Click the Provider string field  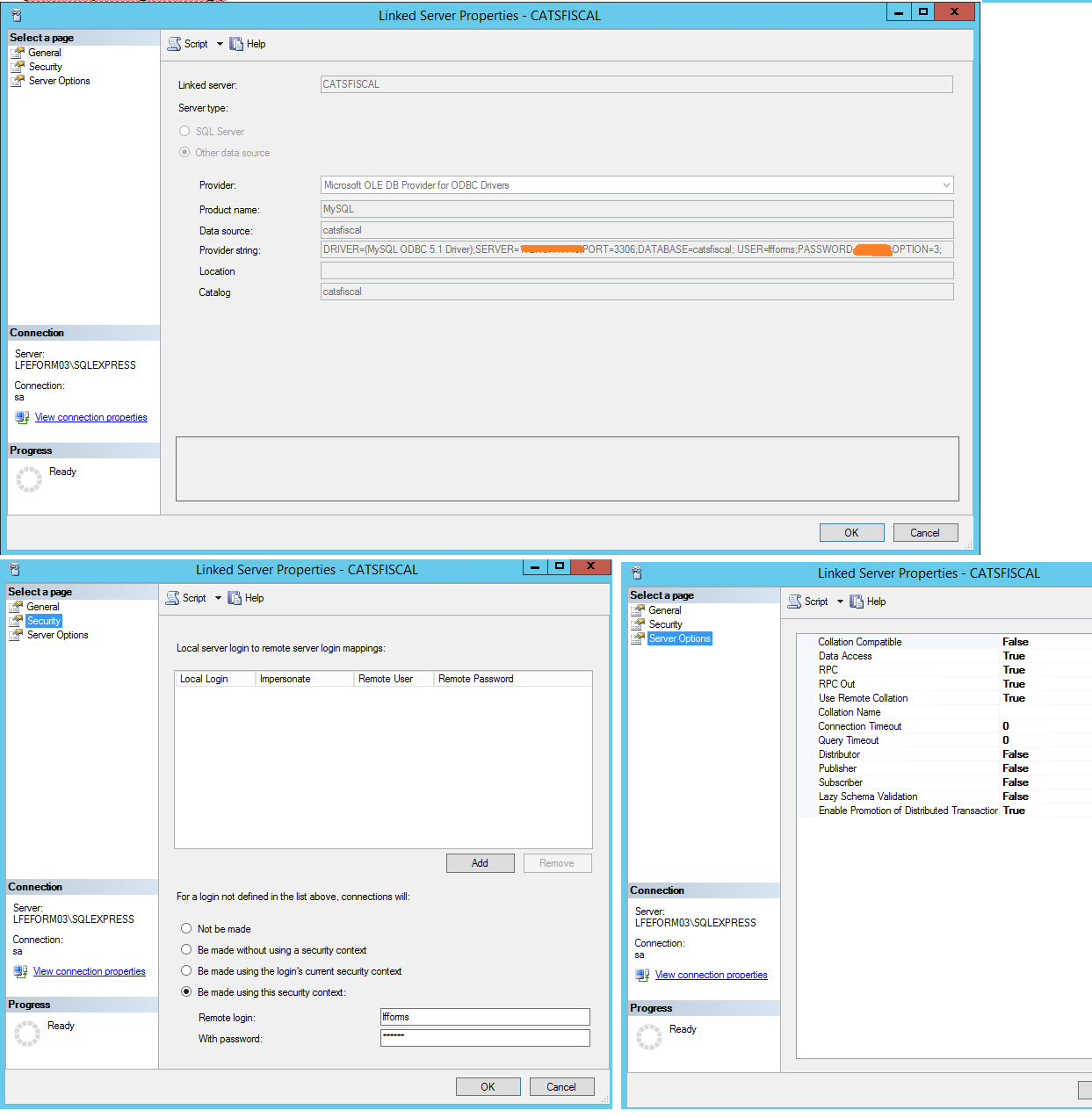637,249
